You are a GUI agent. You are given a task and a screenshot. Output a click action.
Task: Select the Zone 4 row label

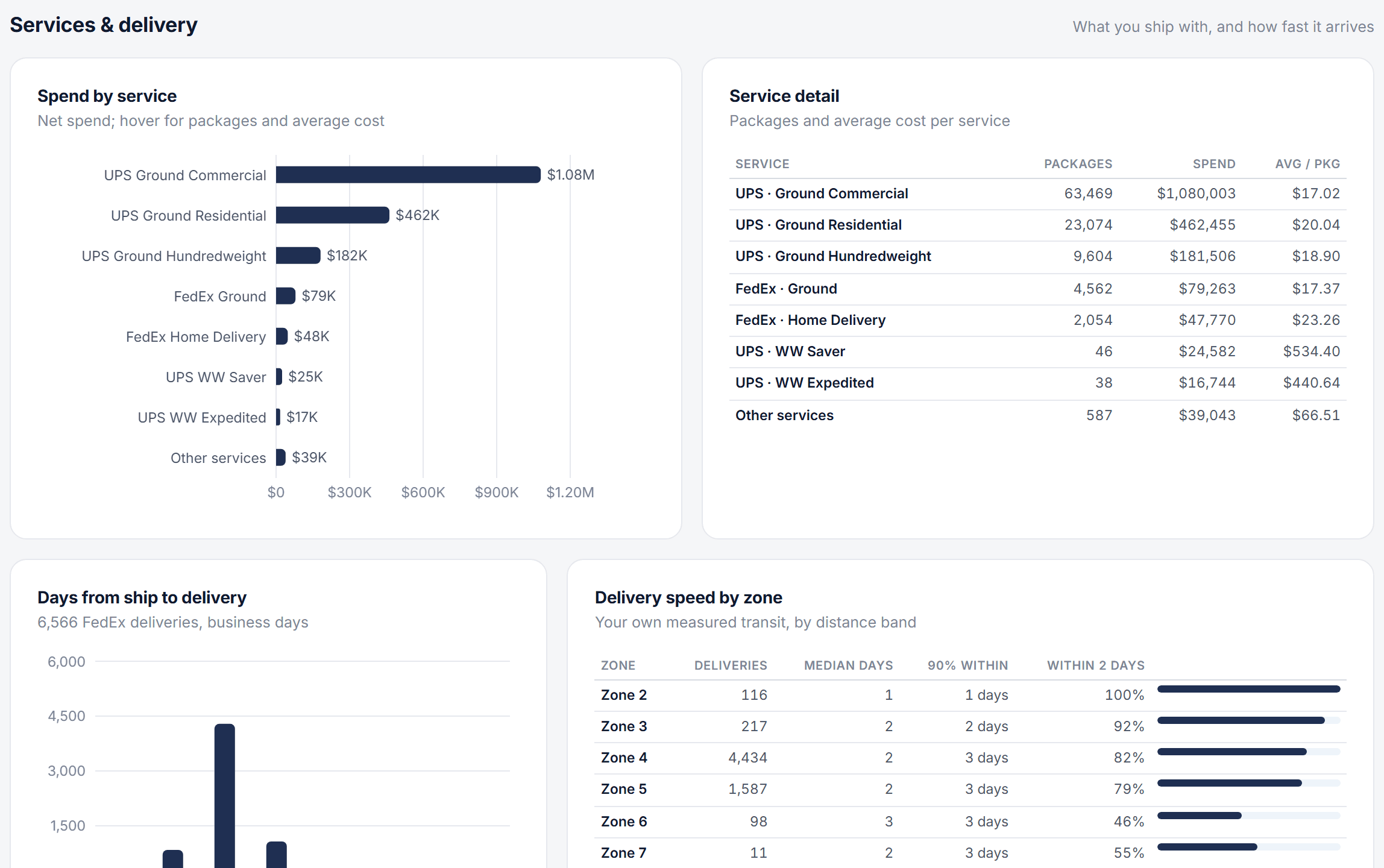(624, 758)
